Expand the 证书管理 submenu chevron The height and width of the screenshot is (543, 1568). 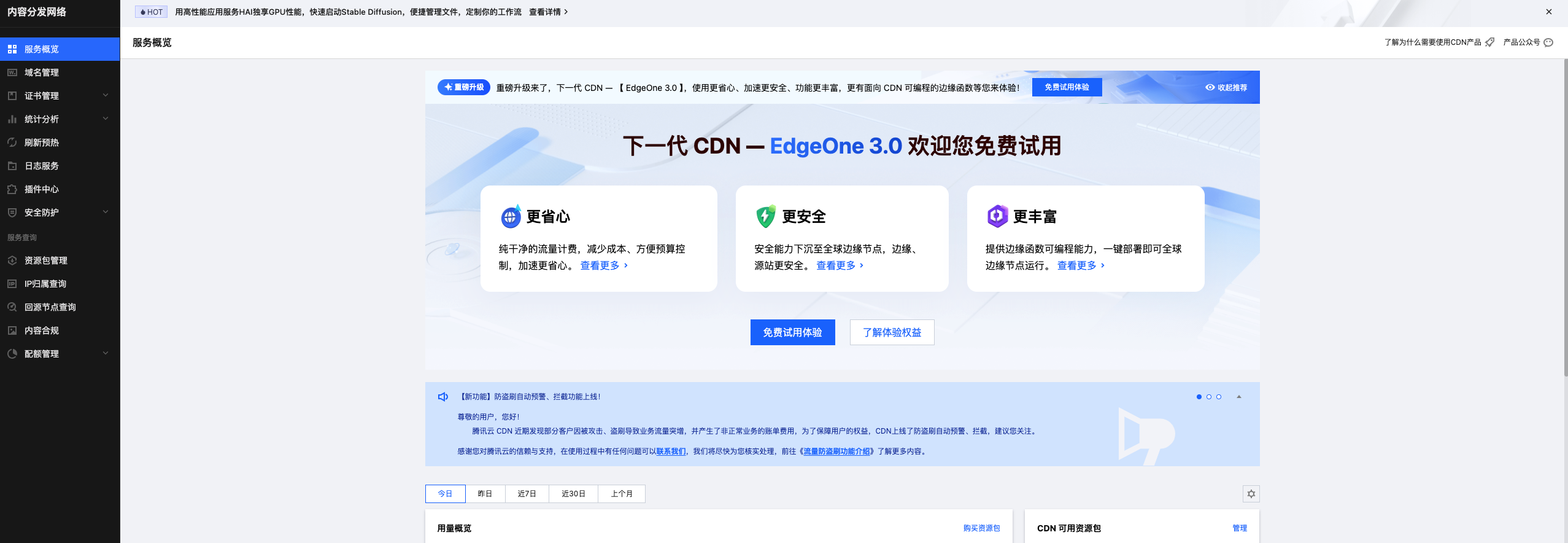click(106, 95)
